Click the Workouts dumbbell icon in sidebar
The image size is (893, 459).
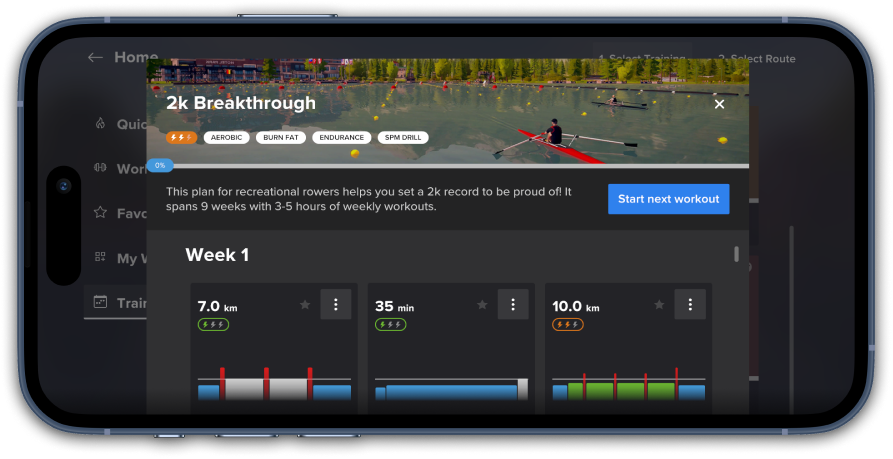pos(100,168)
